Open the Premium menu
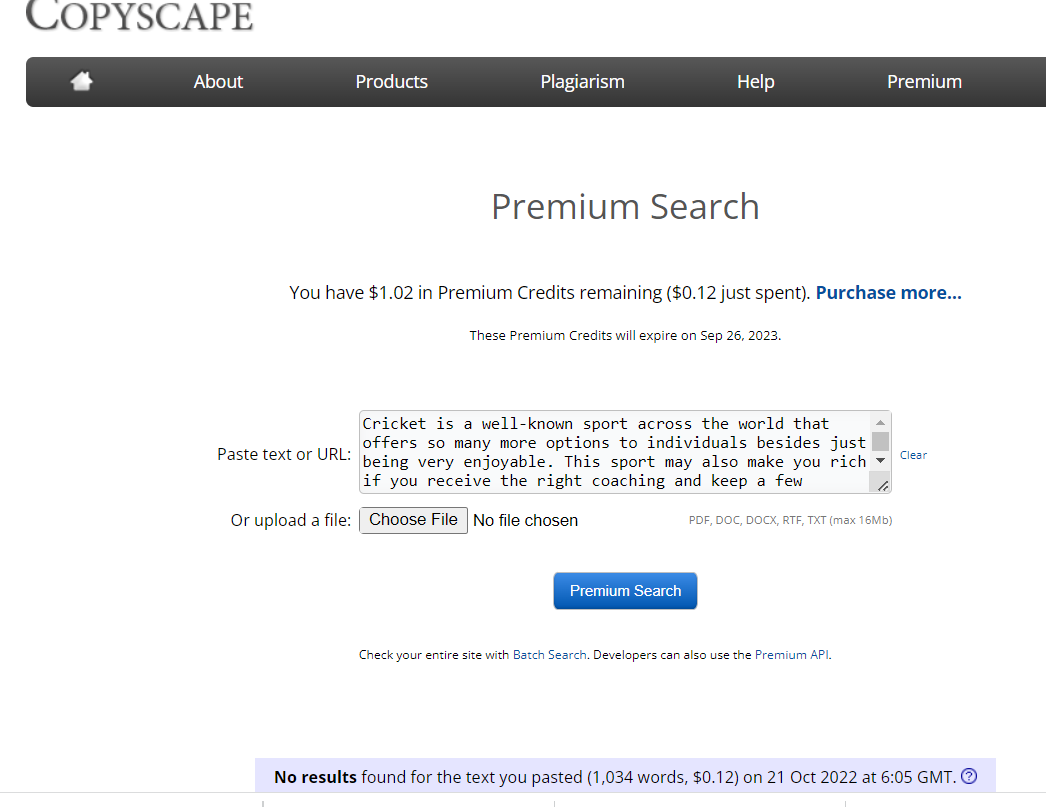 point(924,81)
